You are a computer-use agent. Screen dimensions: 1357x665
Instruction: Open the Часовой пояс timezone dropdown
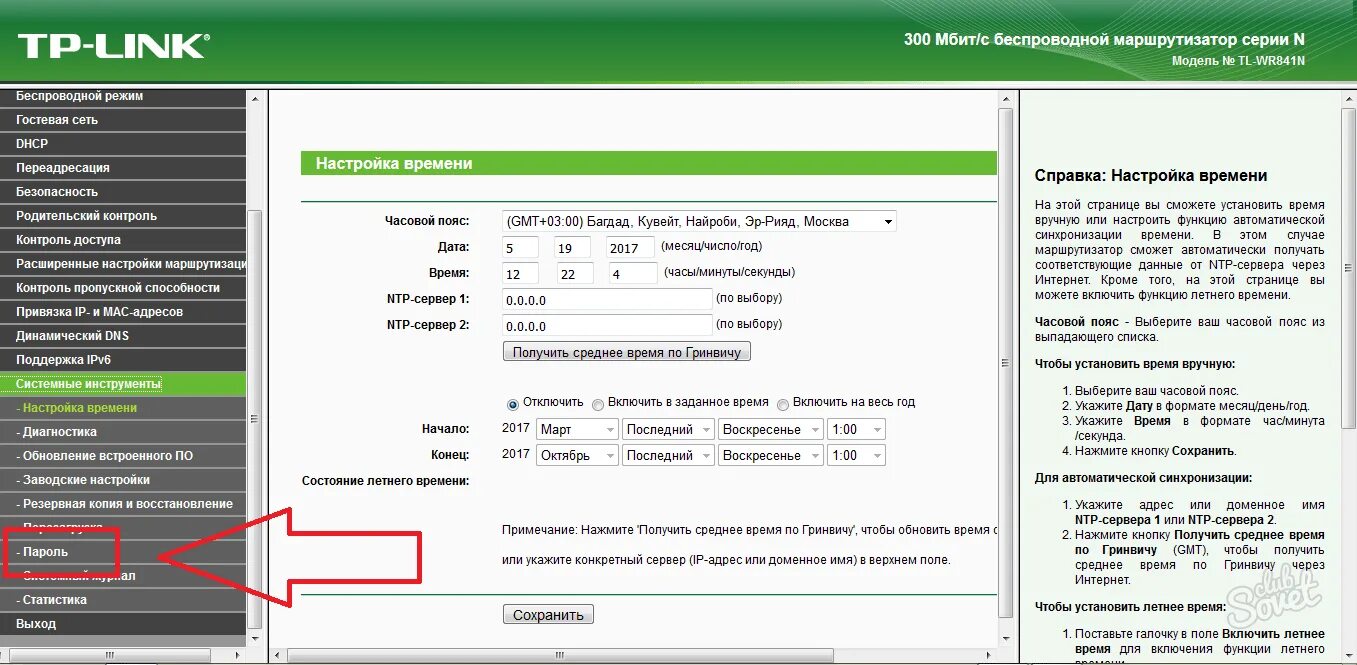click(699, 221)
